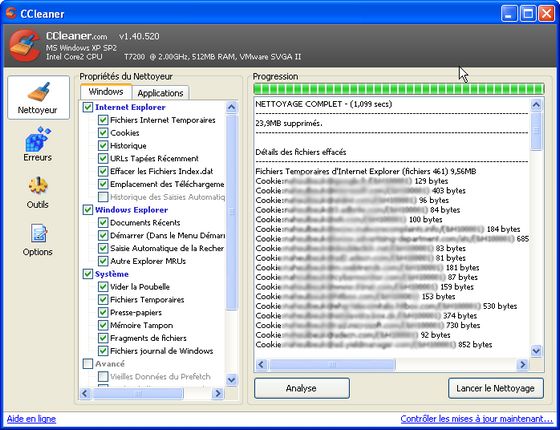The height and width of the screenshot is (430, 560).
Task: Select the cookie entry of 852 bytes
Action: [x=374, y=345]
